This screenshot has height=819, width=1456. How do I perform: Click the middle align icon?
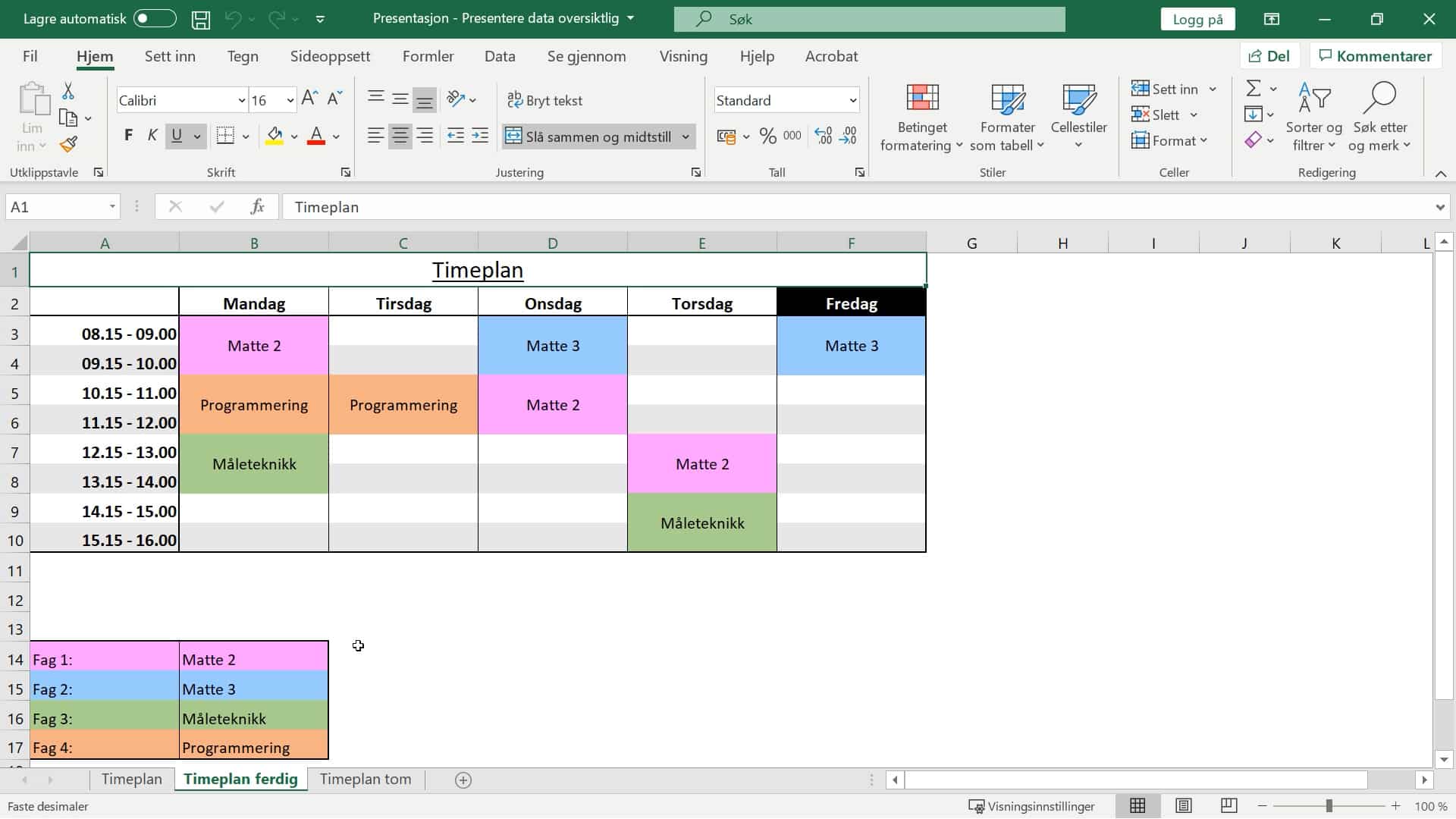click(x=400, y=99)
